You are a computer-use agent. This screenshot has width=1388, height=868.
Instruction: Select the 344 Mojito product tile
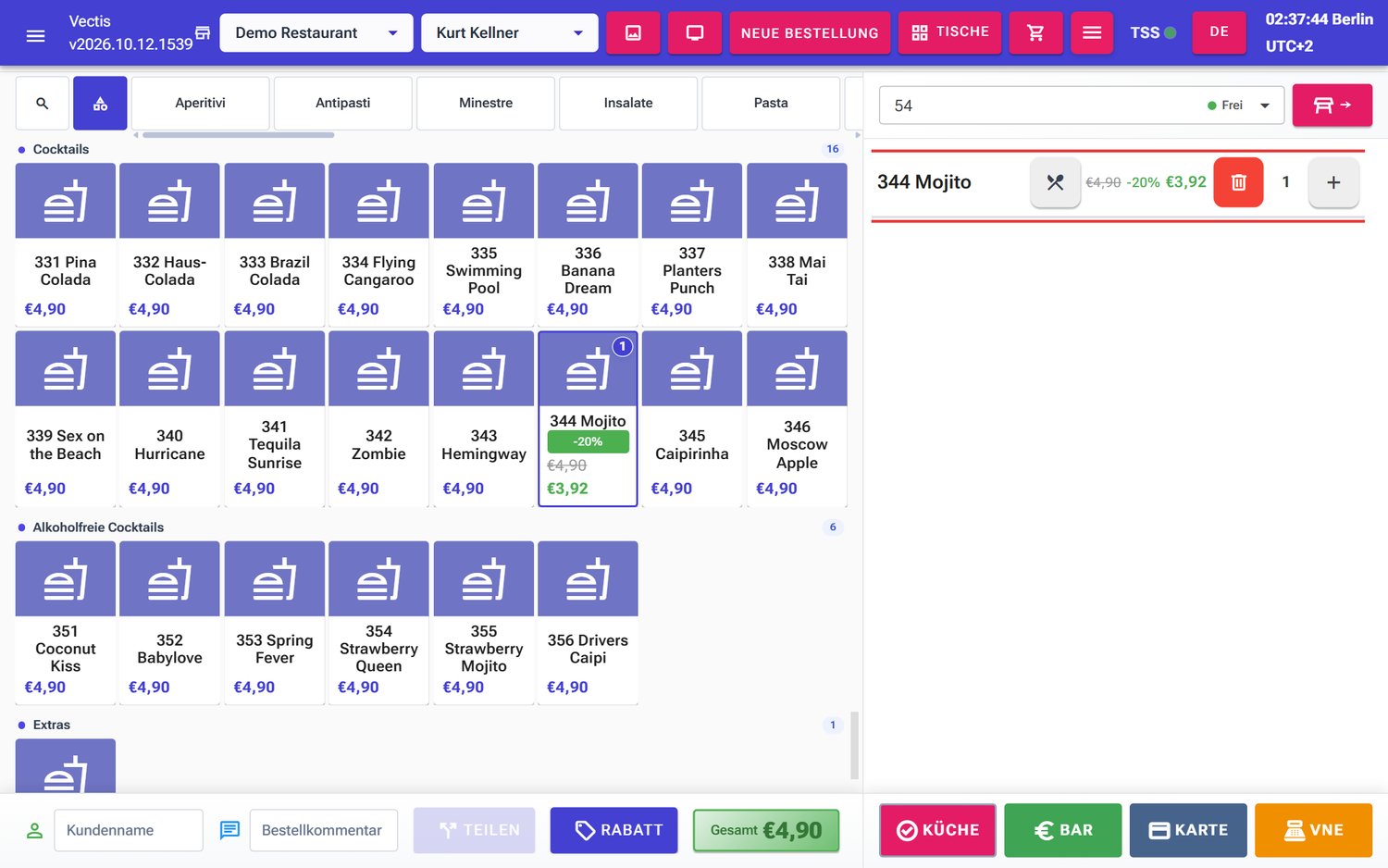pos(588,418)
